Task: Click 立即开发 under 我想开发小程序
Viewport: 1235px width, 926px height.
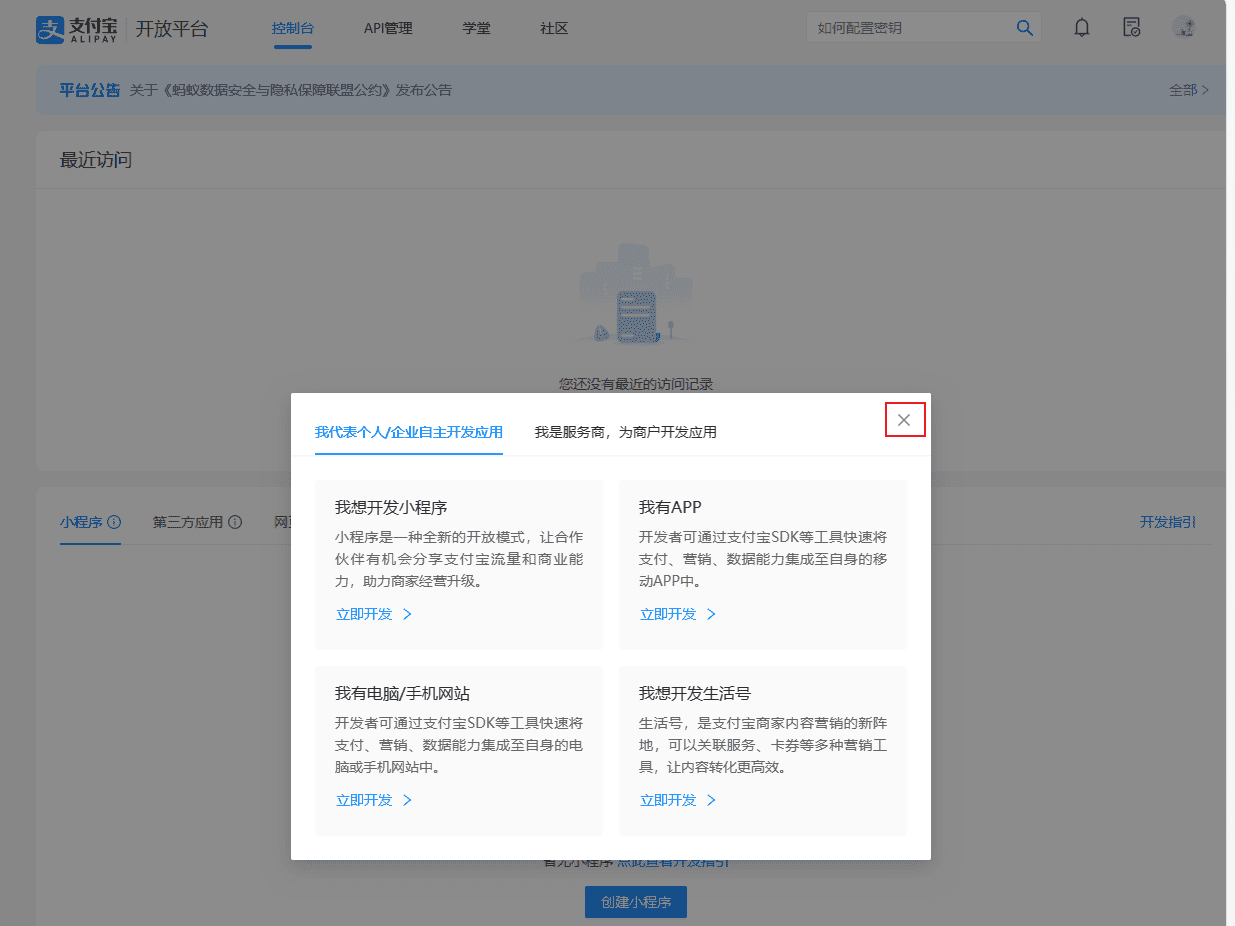Action: (374, 614)
